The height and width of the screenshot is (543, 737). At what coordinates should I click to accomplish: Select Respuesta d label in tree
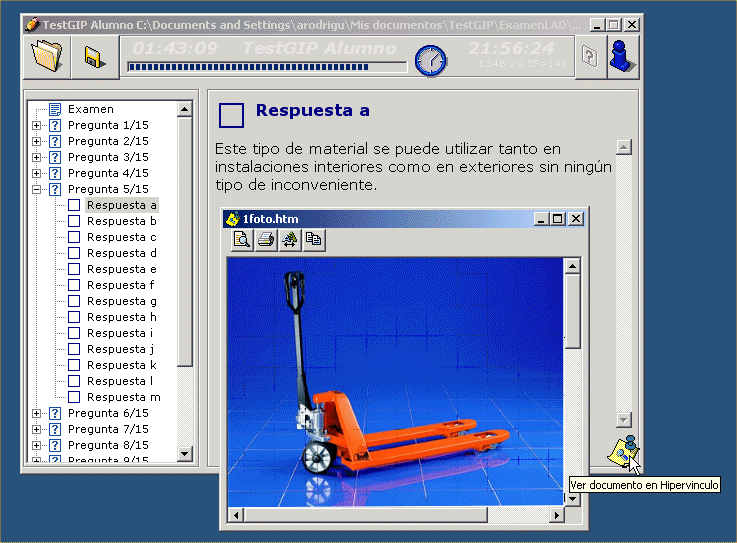click(x=122, y=253)
